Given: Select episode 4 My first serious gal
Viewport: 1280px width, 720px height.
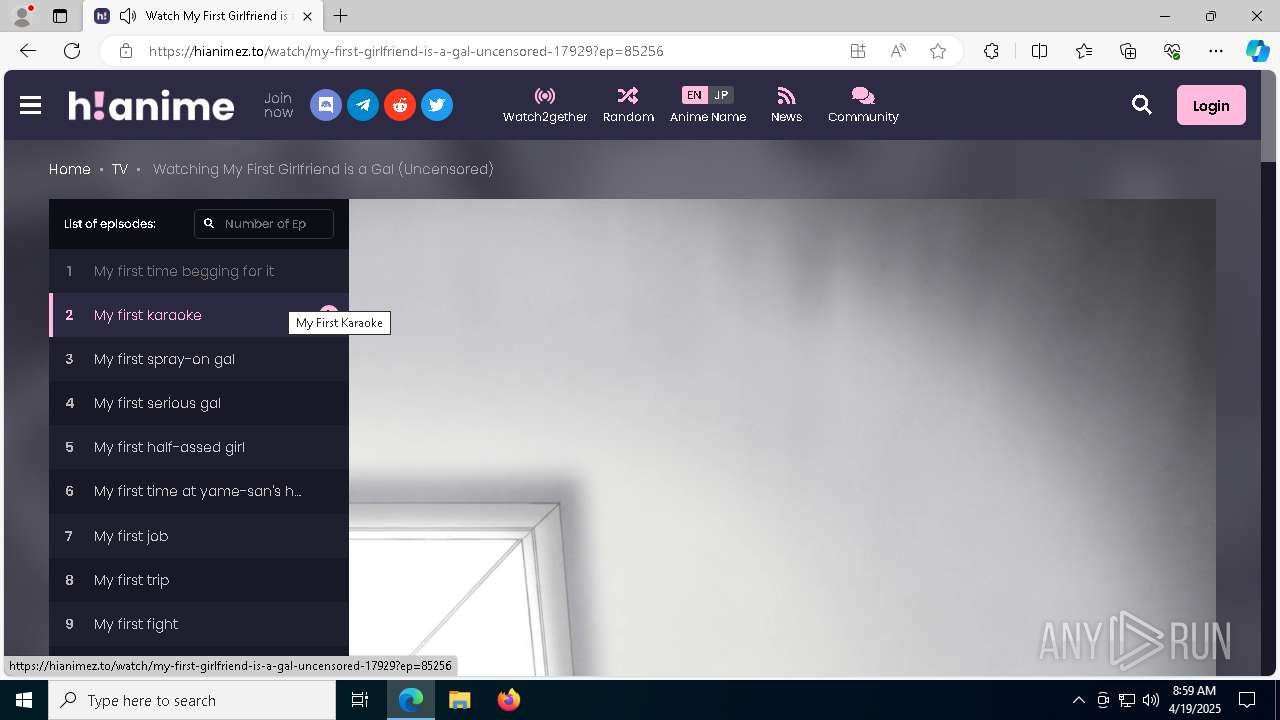Looking at the screenshot, I should click(199, 403).
